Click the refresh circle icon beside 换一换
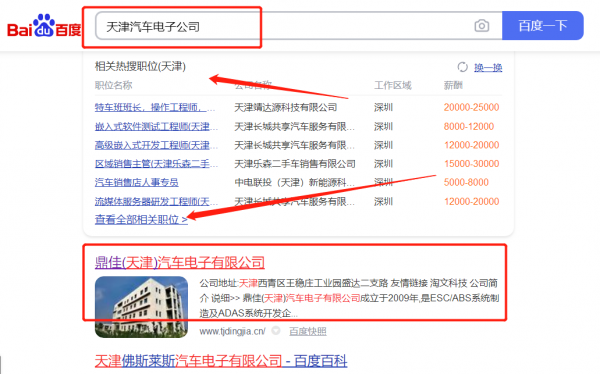Image resolution: width=600 pixels, height=374 pixels. 462,67
